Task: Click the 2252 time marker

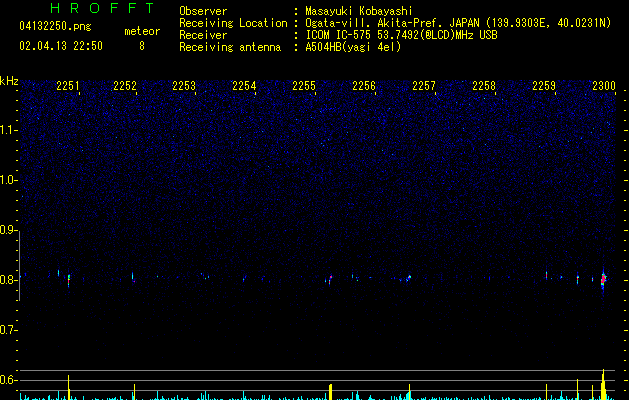Action: (x=125, y=86)
